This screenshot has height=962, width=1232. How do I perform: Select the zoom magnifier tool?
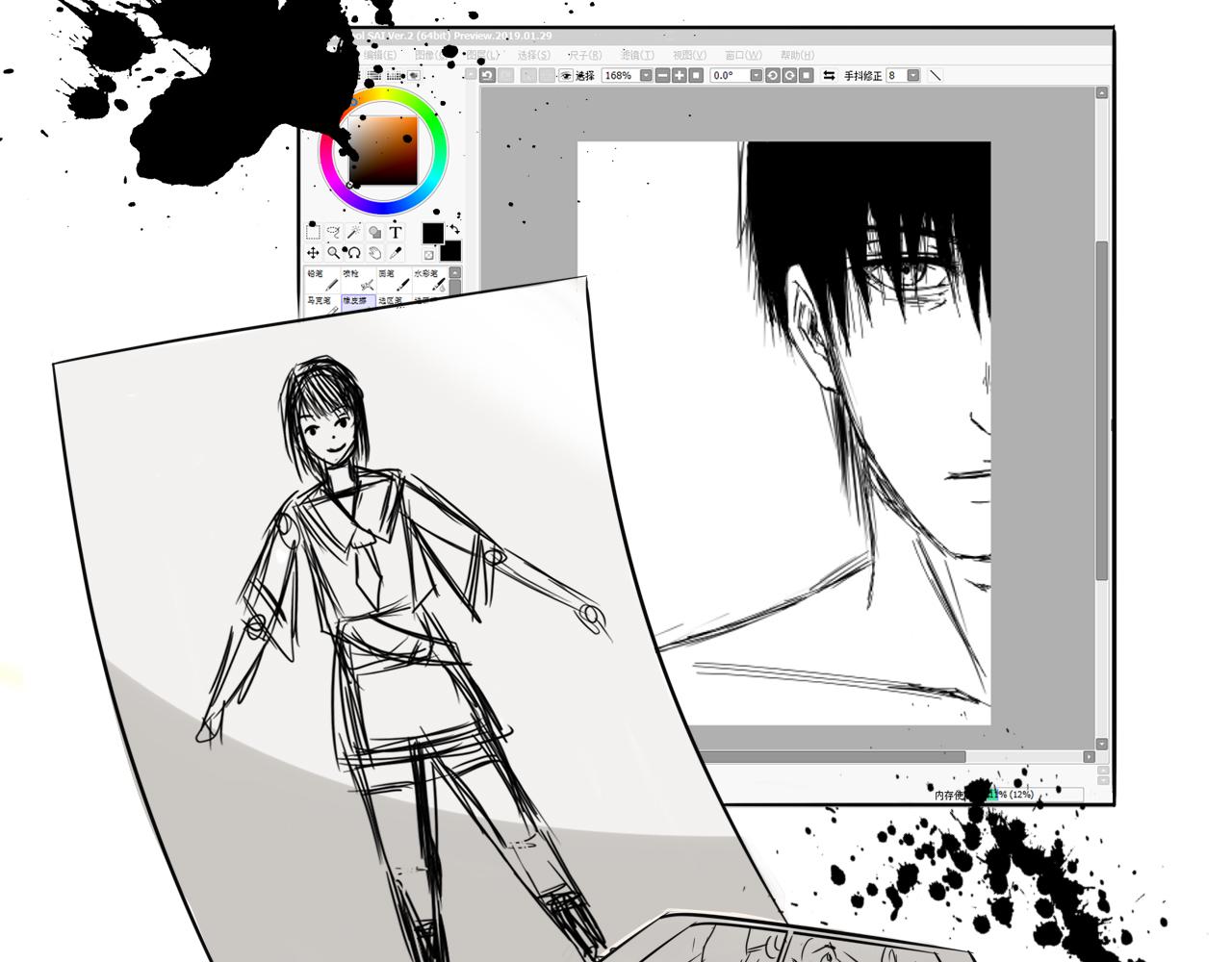coord(333,252)
